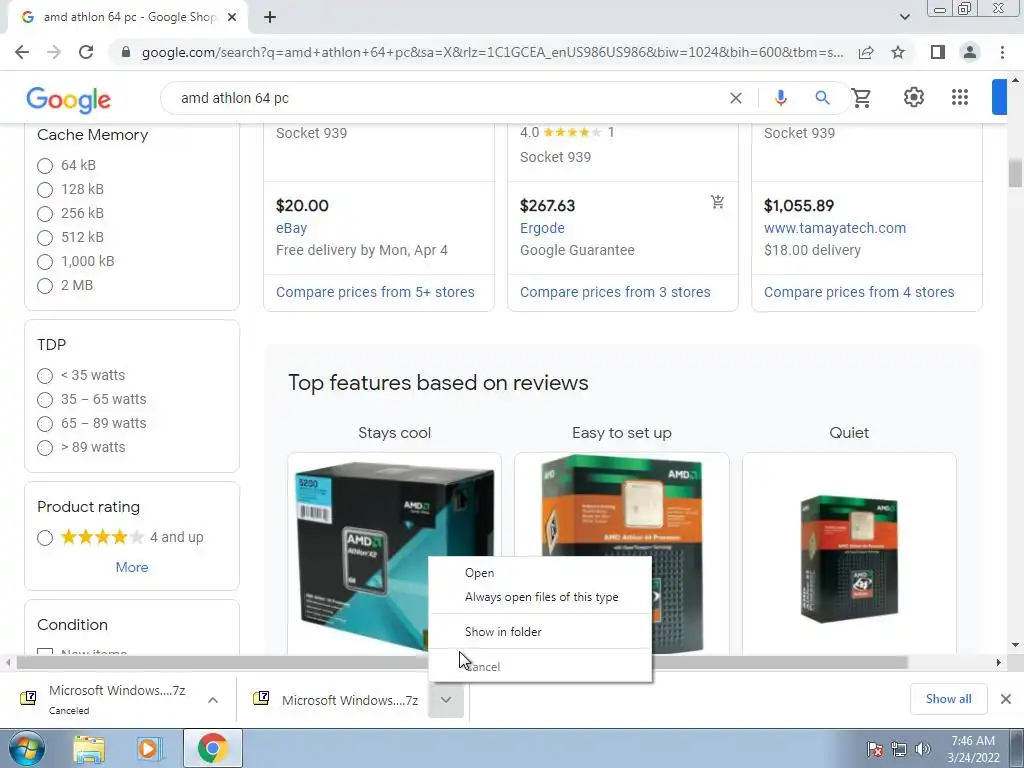This screenshot has width=1024, height=768.
Task: Close the amd athlon 64 pc tab
Action: click(232, 17)
